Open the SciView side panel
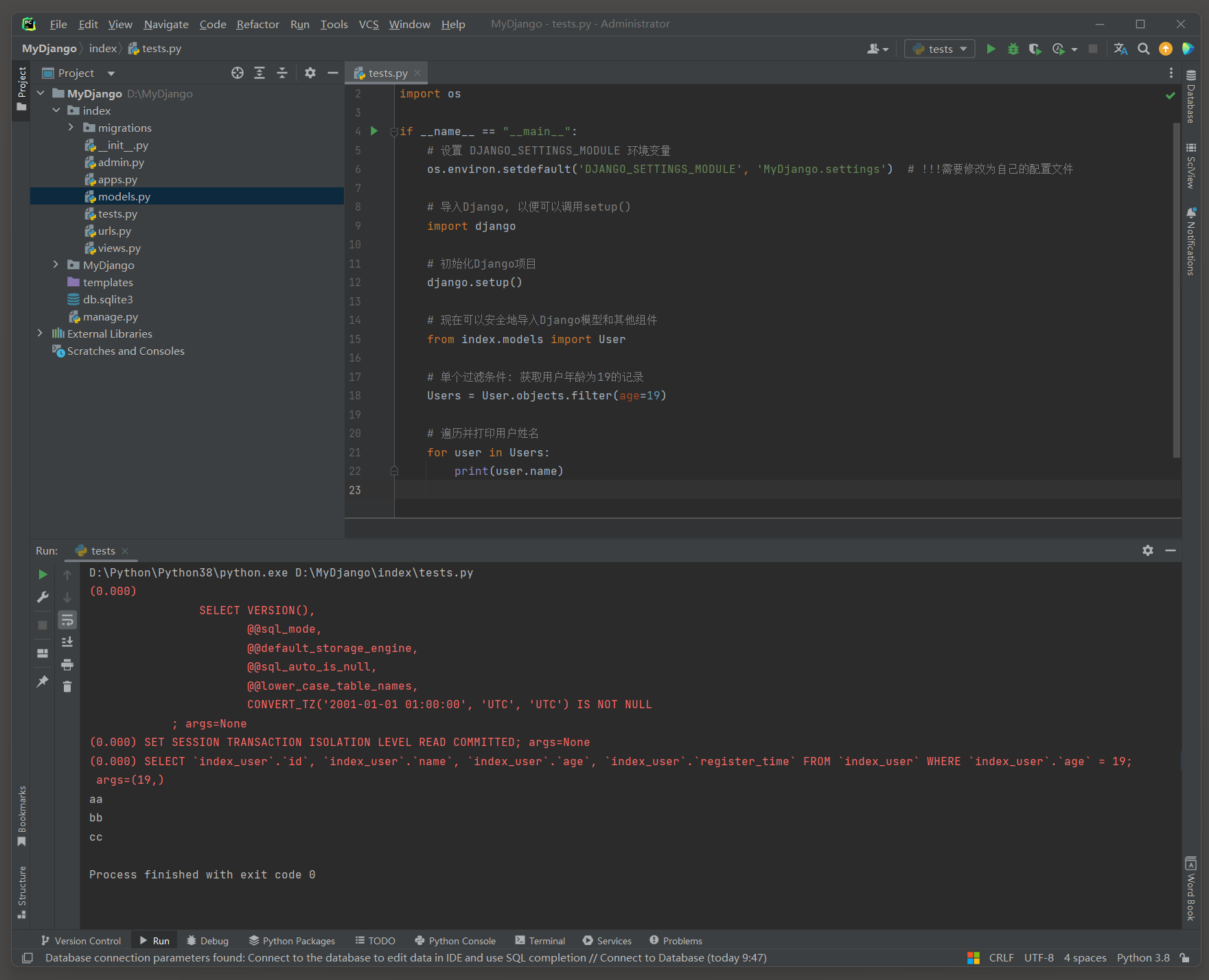 point(1191,165)
